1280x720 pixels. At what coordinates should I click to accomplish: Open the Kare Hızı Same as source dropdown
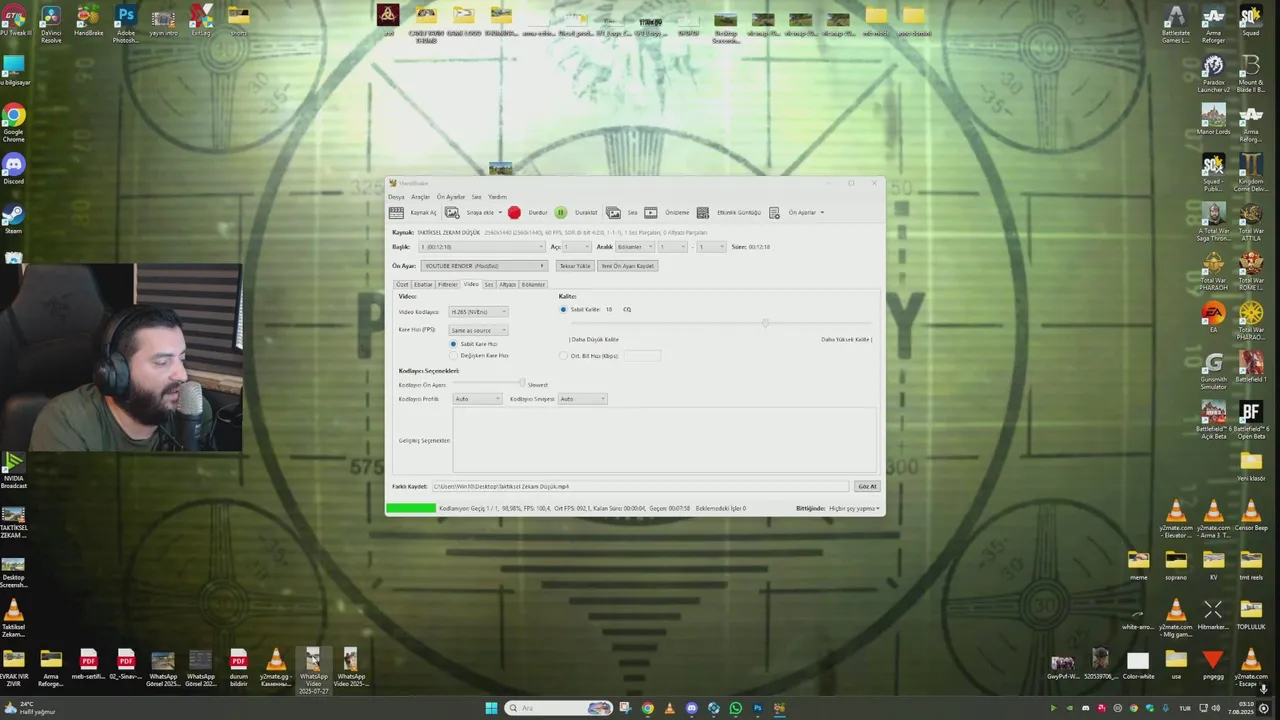click(x=478, y=330)
